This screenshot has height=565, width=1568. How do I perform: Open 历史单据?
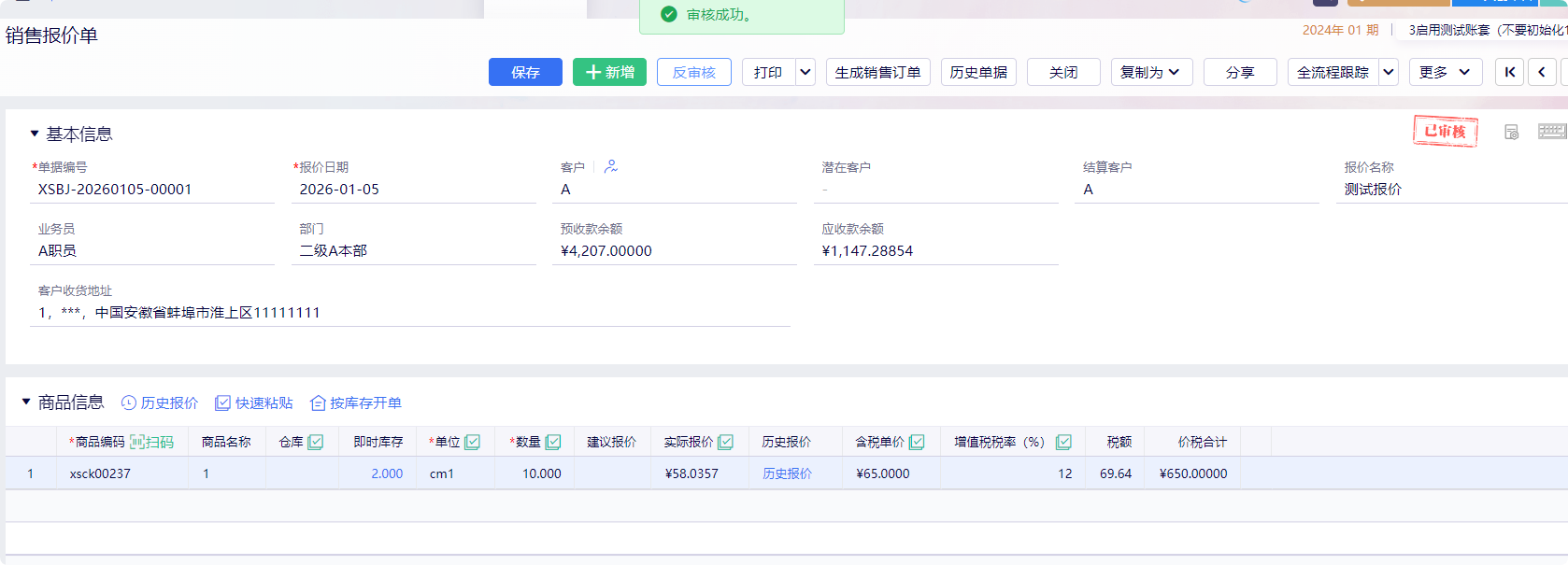click(x=978, y=72)
